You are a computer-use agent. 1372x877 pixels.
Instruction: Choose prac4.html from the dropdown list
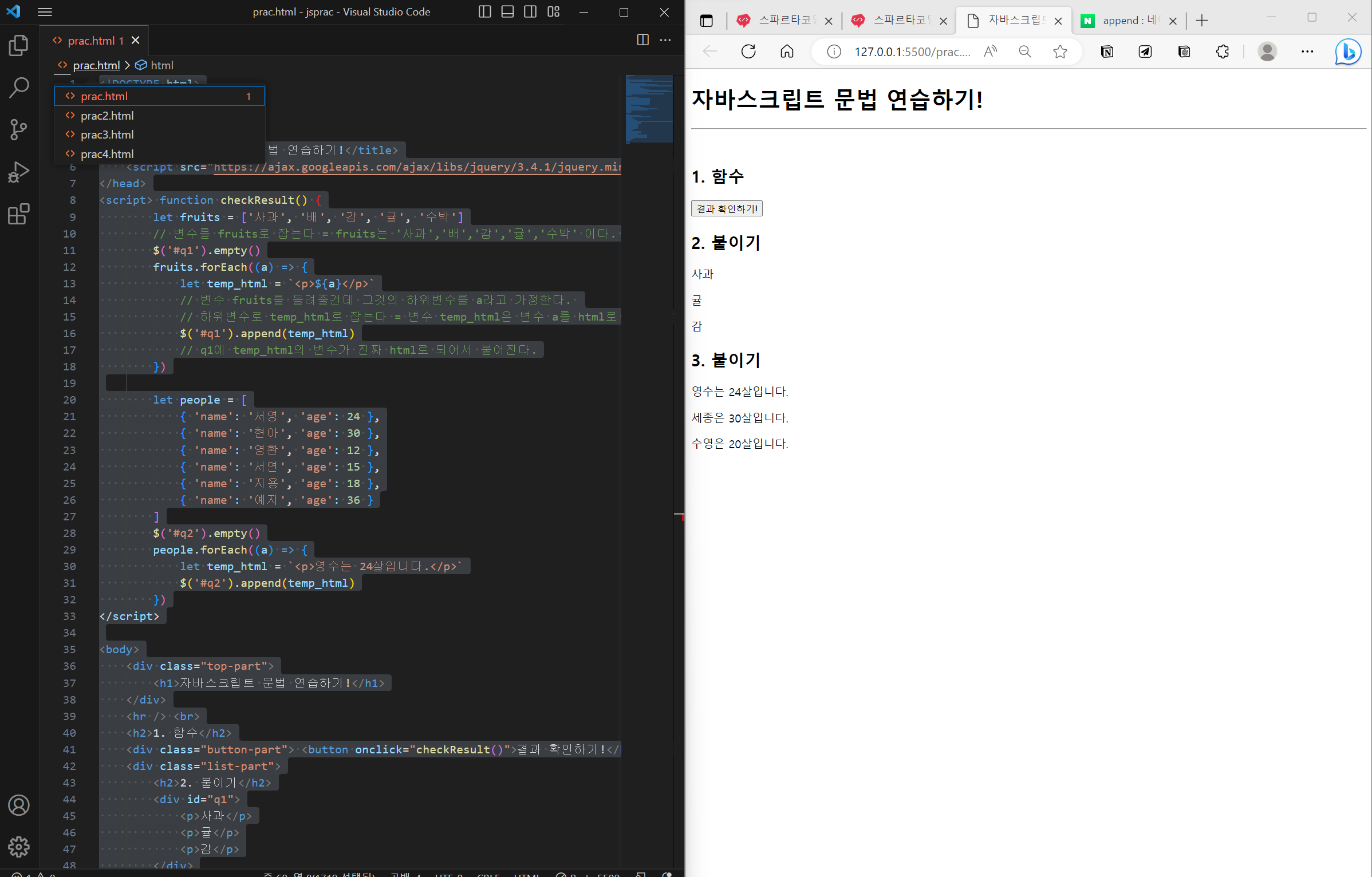(x=159, y=154)
